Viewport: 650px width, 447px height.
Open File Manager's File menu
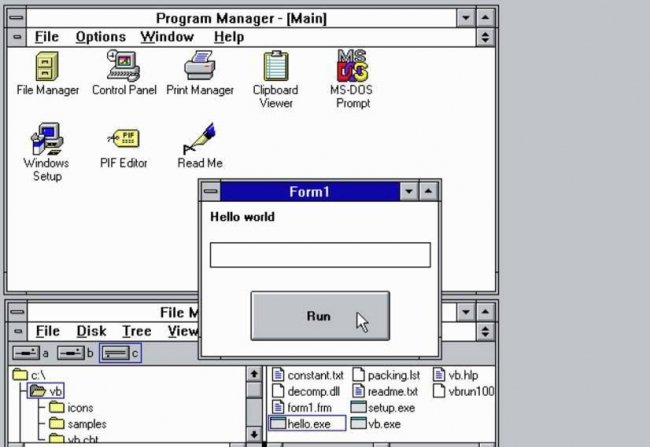pos(48,331)
